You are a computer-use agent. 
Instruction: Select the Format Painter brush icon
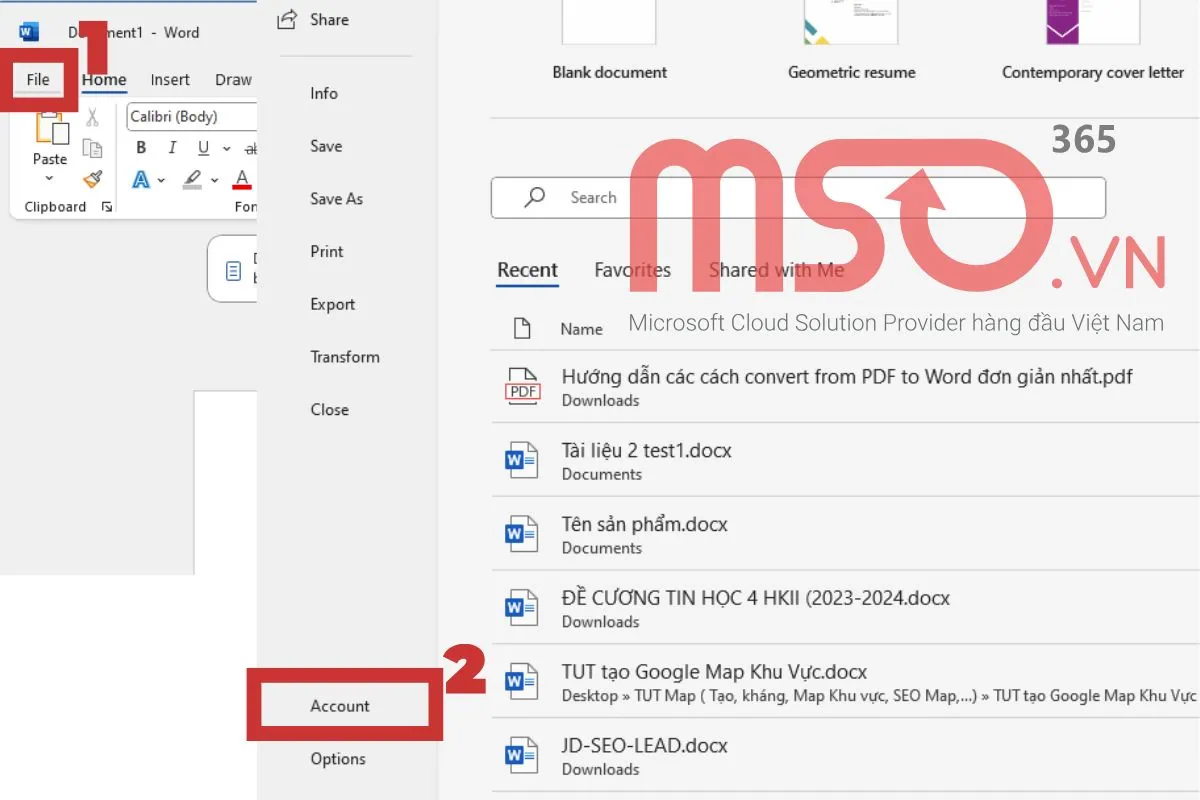[92, 179]
